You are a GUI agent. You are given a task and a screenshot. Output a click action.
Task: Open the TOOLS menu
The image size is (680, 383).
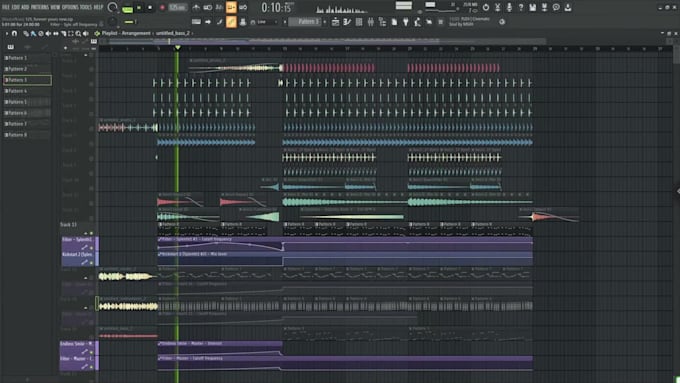[86, 7]
